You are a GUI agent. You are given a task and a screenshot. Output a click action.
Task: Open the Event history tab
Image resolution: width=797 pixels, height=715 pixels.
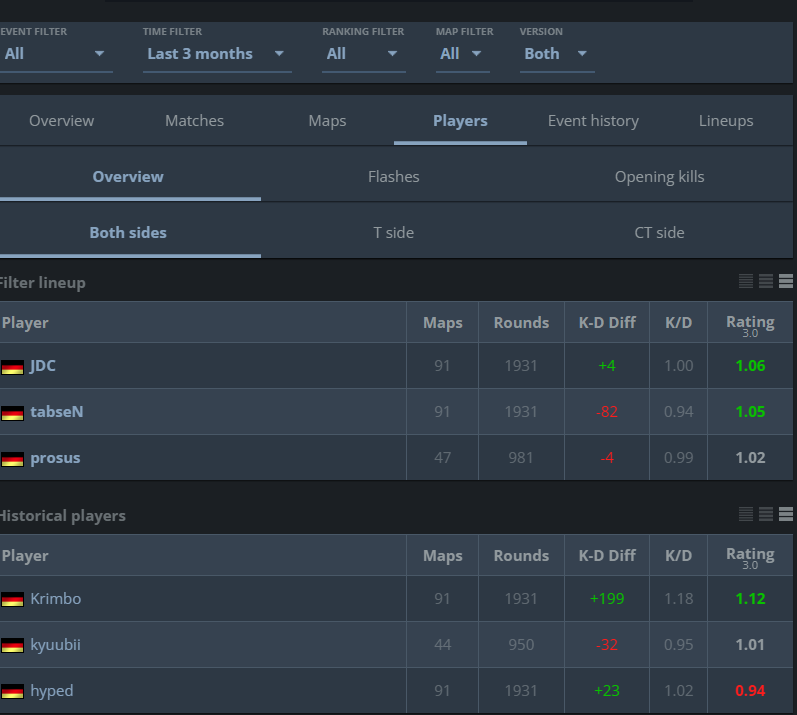click(593, 121)
